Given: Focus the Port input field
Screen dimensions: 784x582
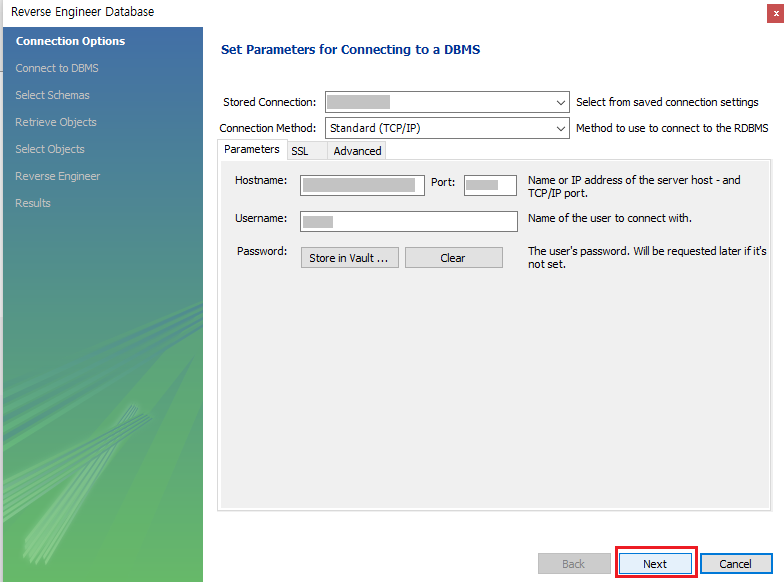Looking at the screenshot, I should tap(490, 185).
